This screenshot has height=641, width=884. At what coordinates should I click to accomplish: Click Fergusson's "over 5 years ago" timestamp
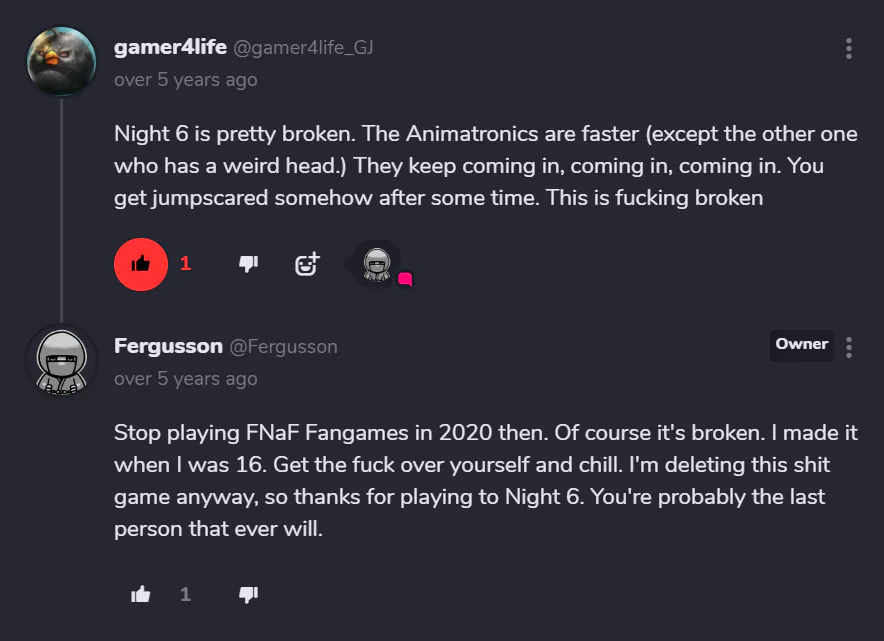[x=185, y=379]
